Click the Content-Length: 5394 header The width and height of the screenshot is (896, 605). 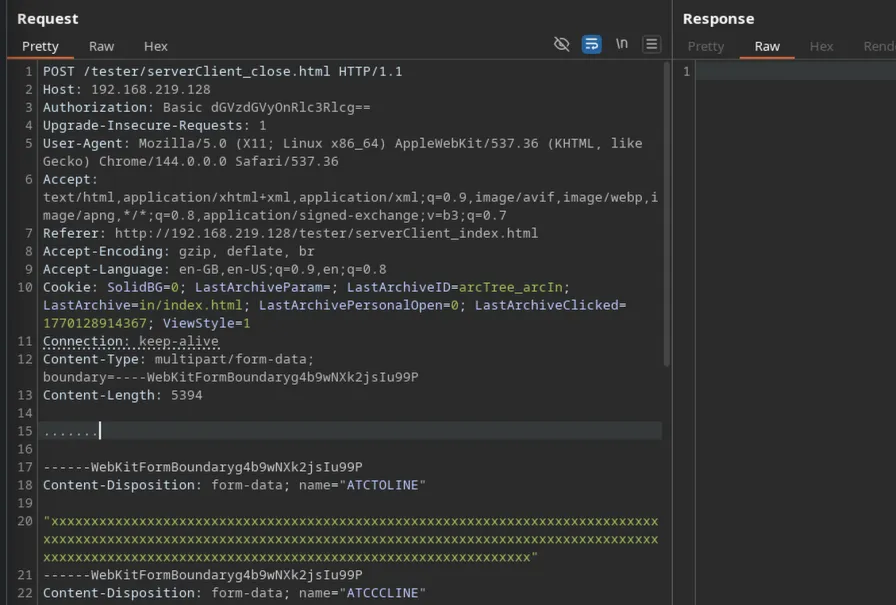click(122, 395)
